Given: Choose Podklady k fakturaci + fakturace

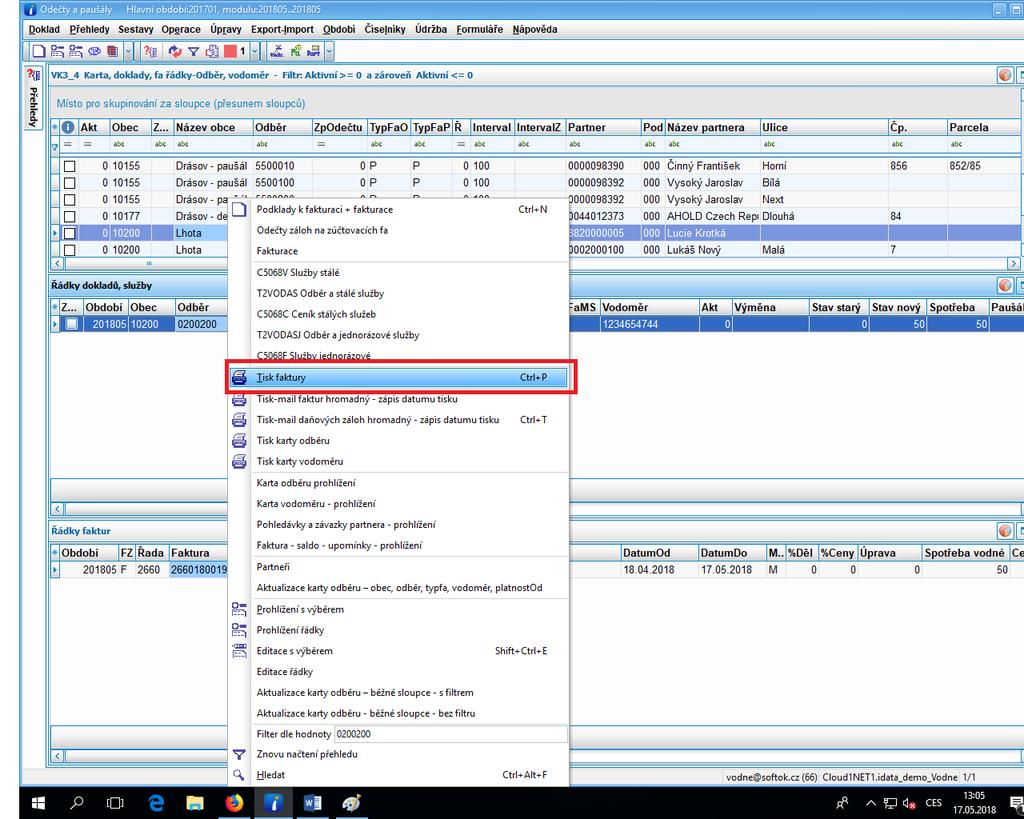Looking at the screenshot, I should (x=398, y=210).
